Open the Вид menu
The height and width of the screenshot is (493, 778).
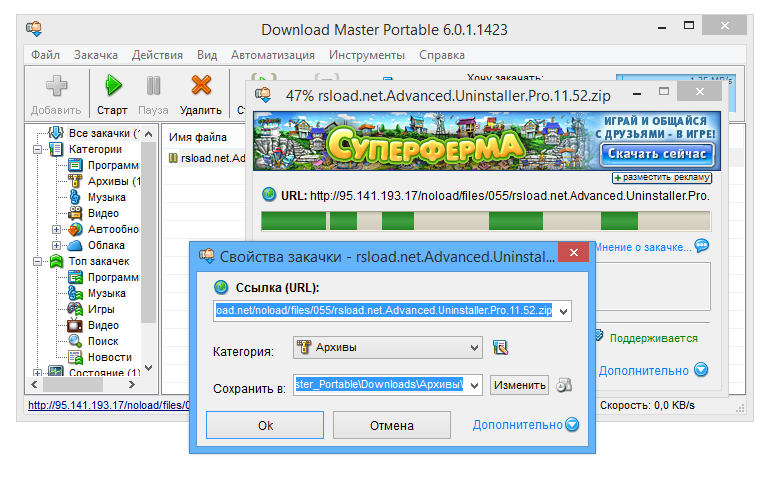207,55
